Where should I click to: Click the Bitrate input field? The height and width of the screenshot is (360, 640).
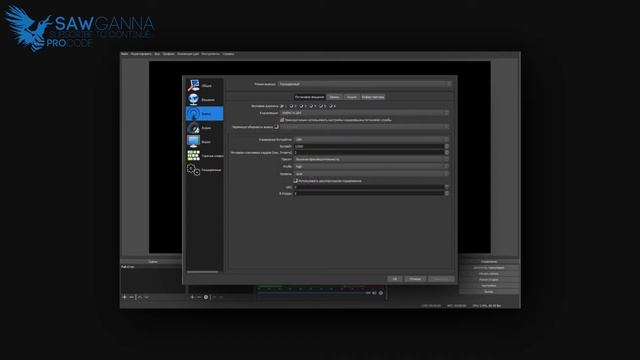pos(369,146)
